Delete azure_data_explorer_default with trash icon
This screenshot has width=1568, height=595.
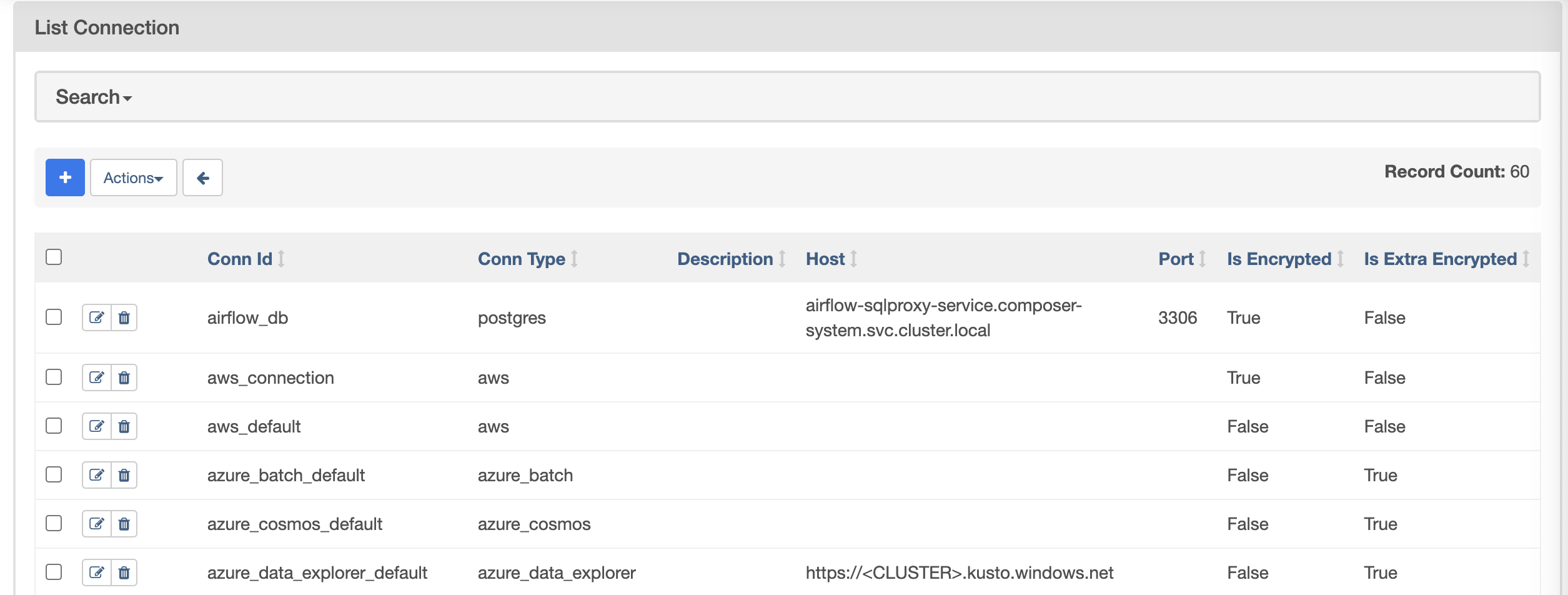(x=124, y=572)
